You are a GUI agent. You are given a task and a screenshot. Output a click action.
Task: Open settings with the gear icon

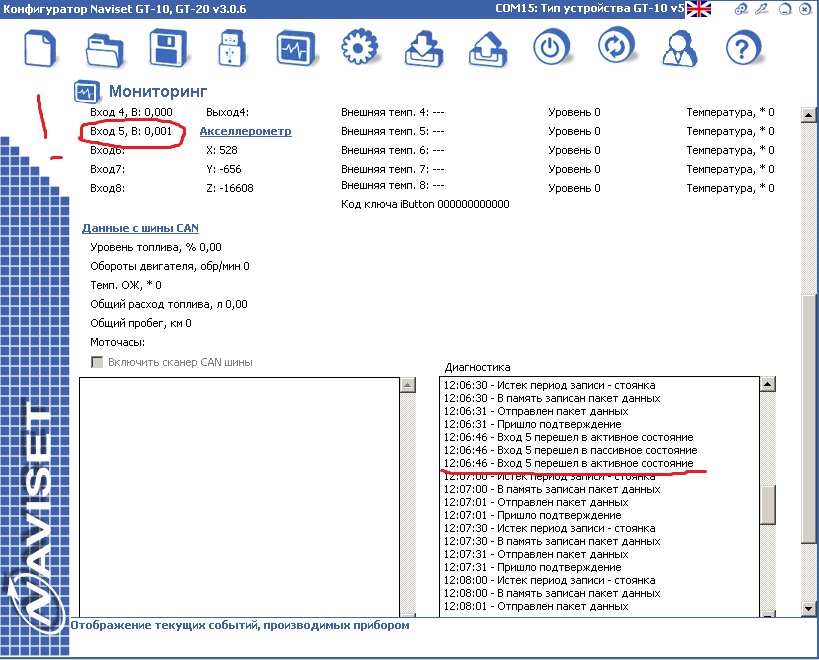coord(357,48)
